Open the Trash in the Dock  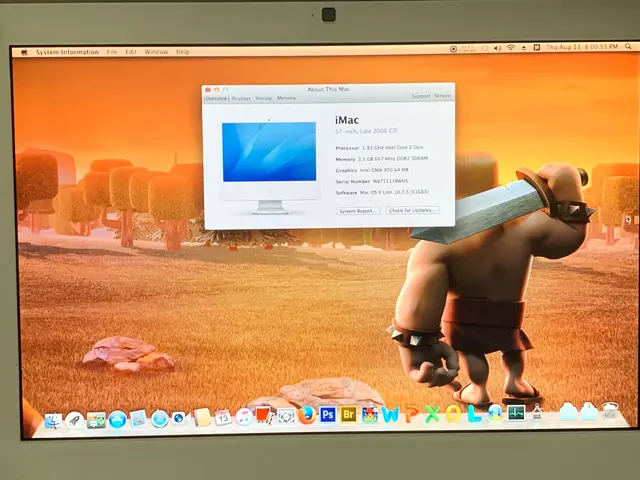click(611, 411)
